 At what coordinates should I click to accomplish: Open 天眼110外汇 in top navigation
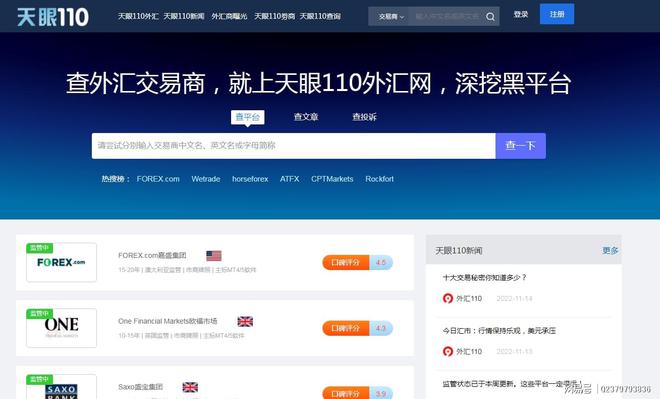tap(138, 16)
